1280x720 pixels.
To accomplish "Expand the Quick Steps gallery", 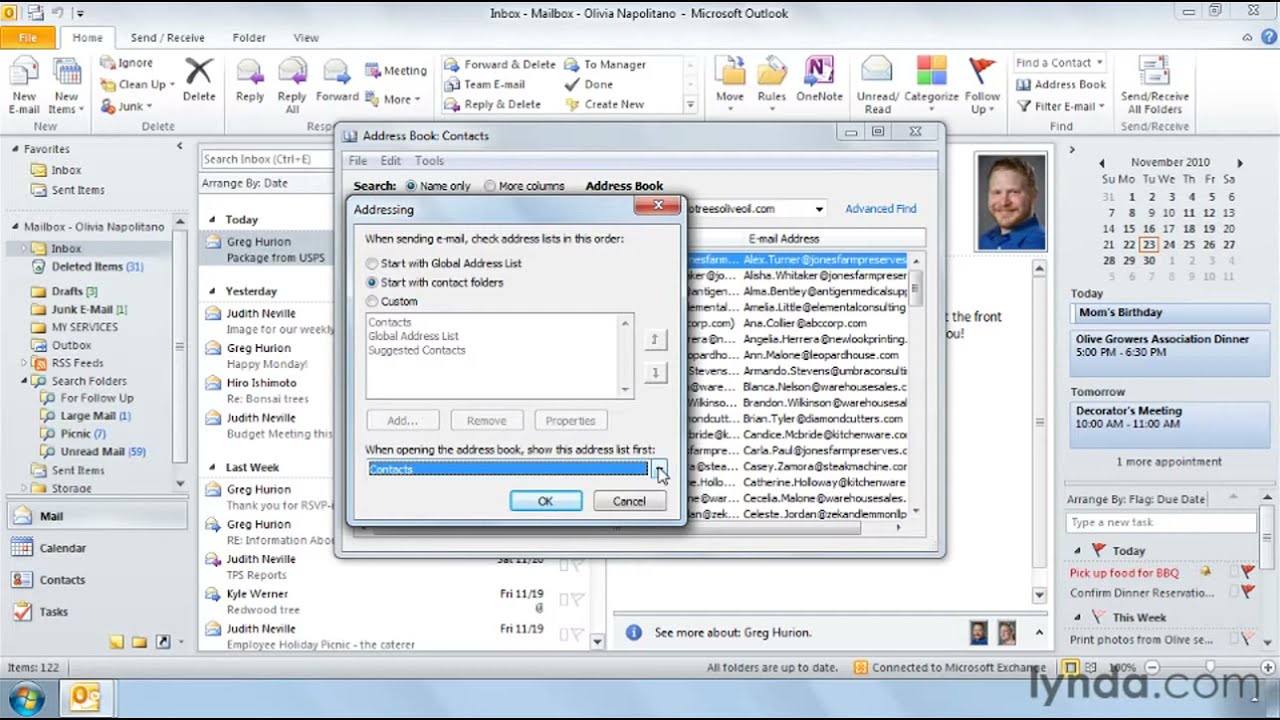I will (x=690, y=104).
